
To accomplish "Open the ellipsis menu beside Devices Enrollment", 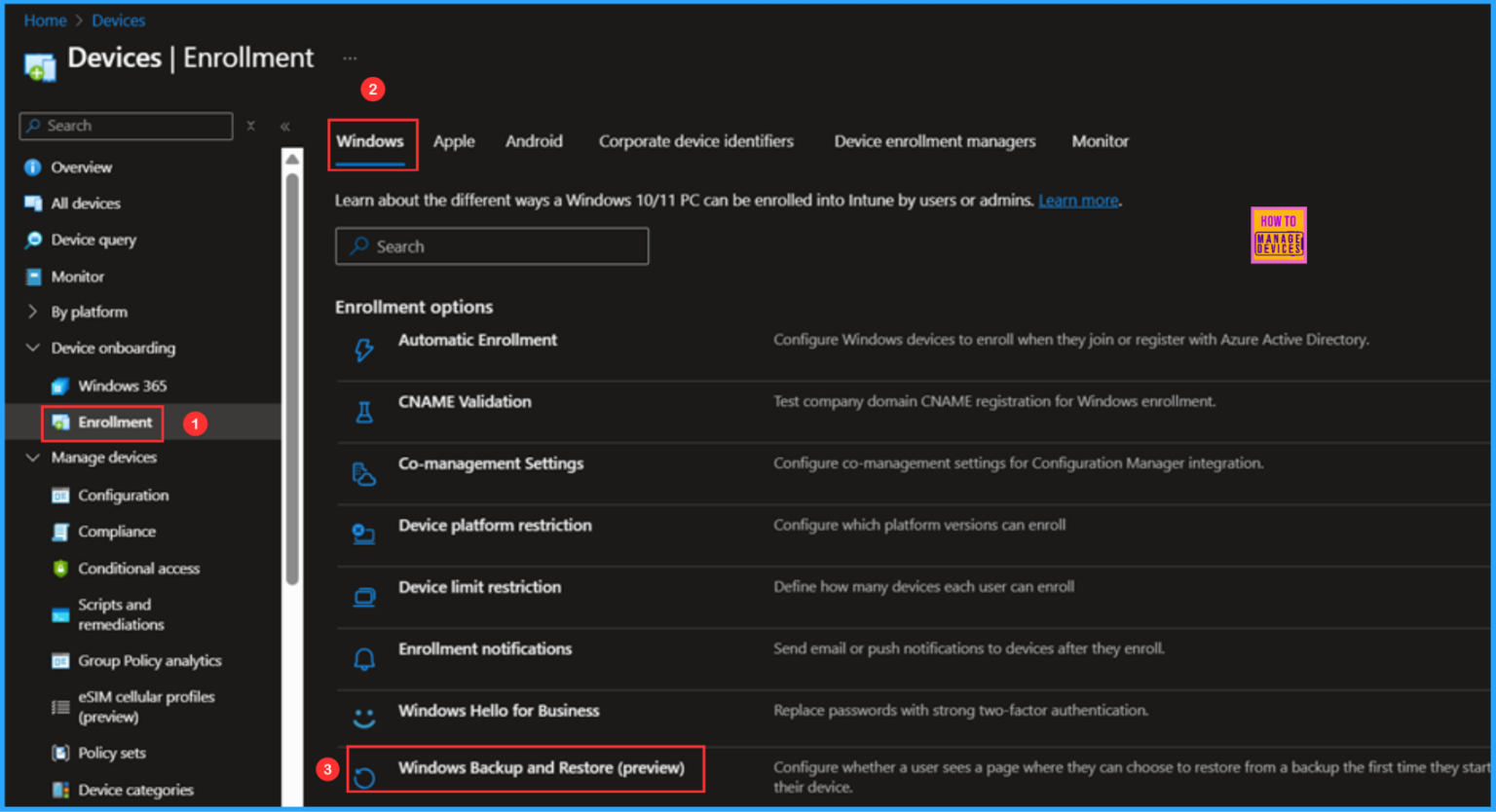I will [351, 57].
